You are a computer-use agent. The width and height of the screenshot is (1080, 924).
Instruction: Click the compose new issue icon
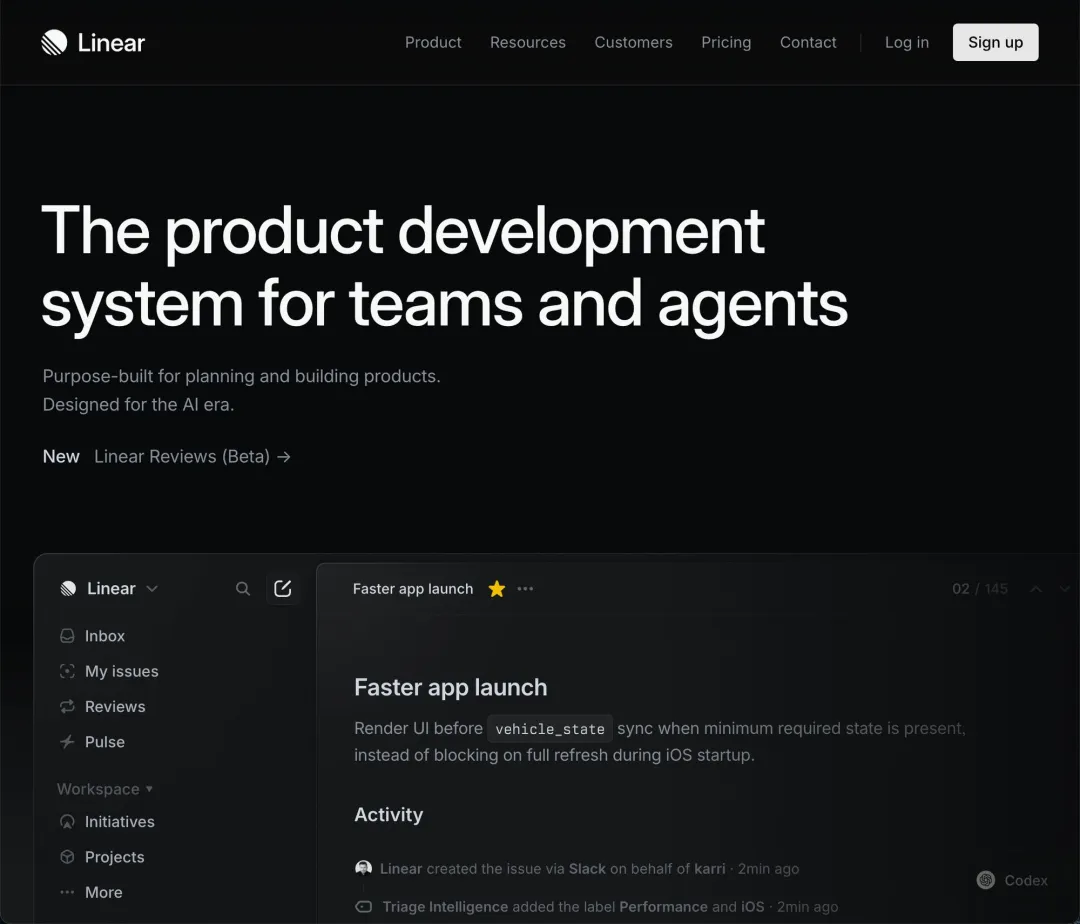click(x=283, y=589)
